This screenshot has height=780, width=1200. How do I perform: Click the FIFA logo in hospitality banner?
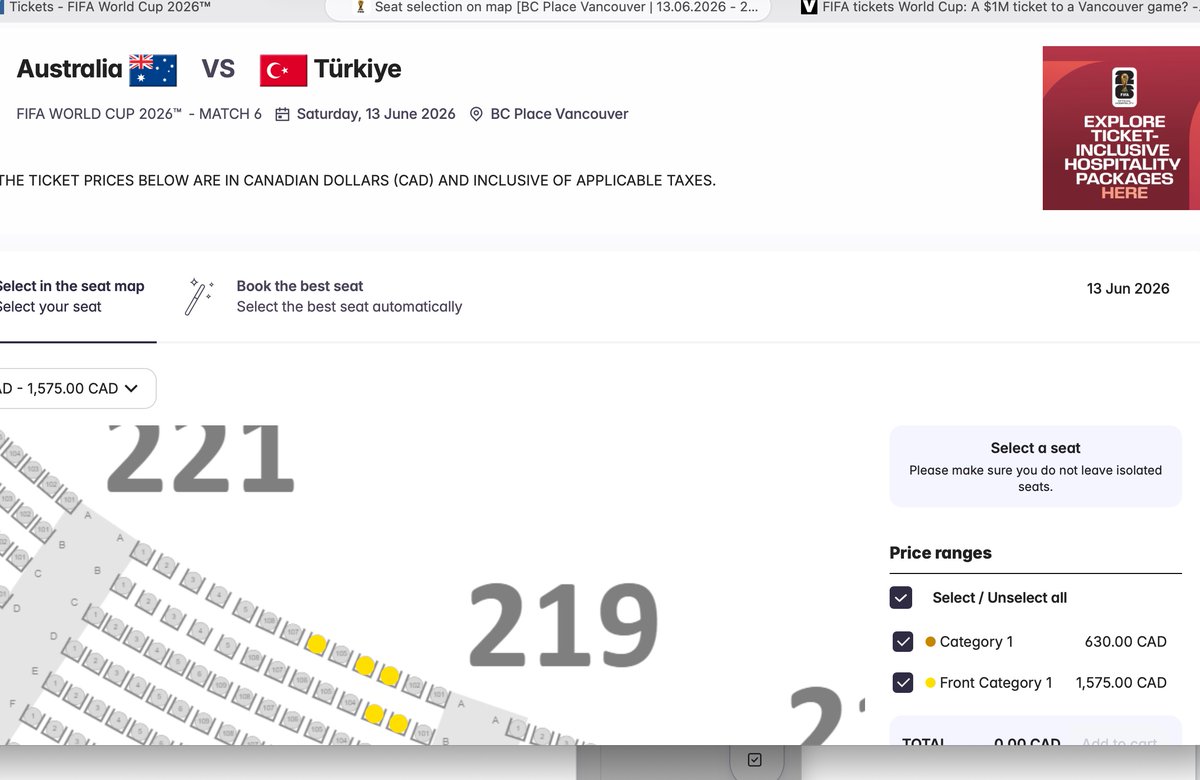1124,87
